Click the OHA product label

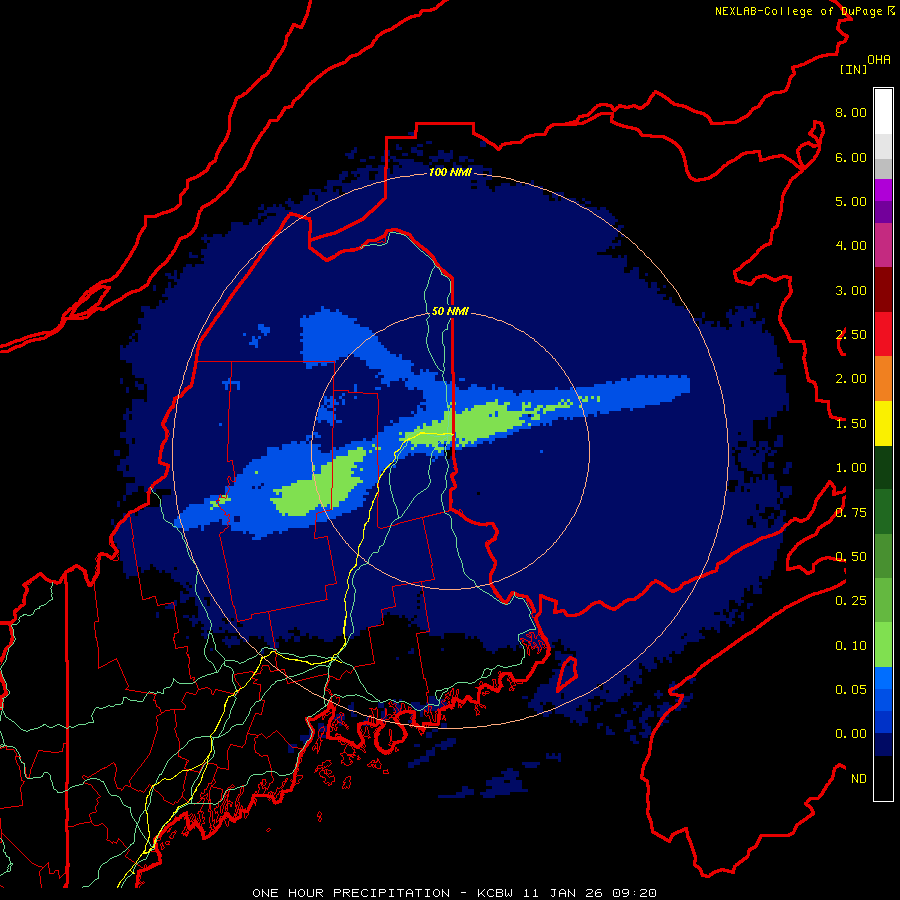[x=879, y=60]
